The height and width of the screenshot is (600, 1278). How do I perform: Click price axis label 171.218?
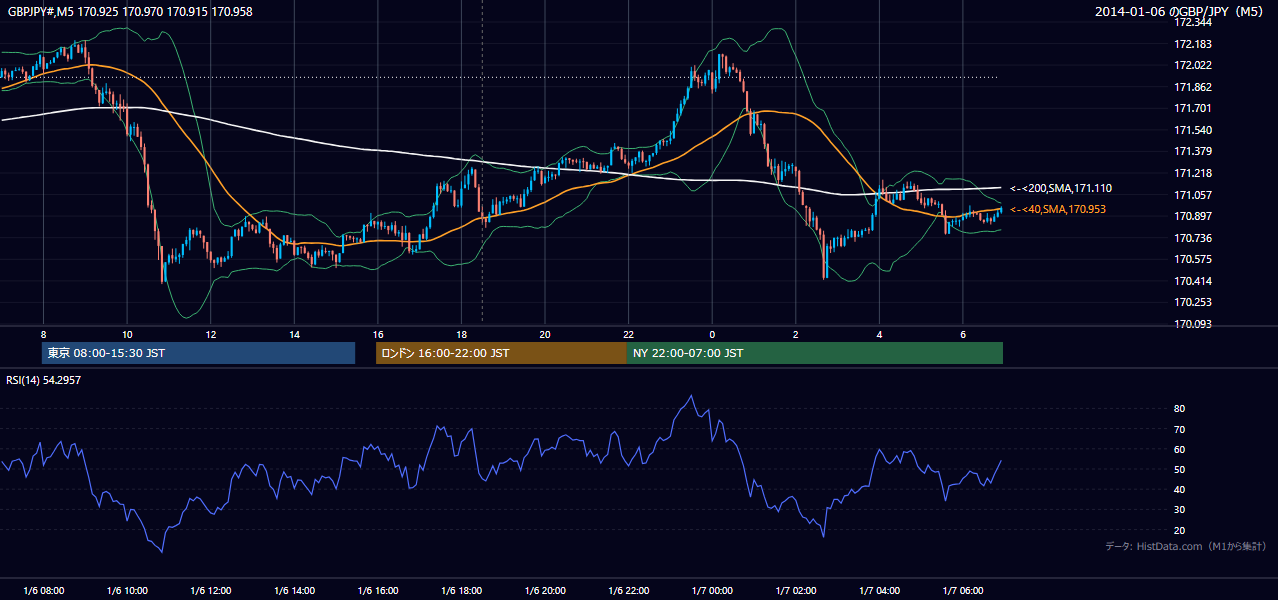tap(1193, 173)
